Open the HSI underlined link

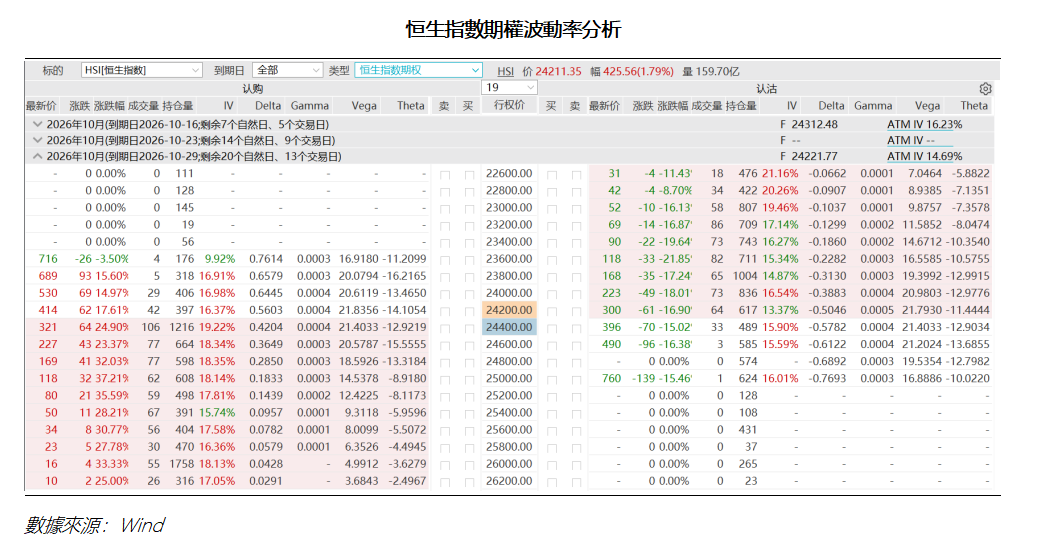pyautogui.click(x=505, y=71)
